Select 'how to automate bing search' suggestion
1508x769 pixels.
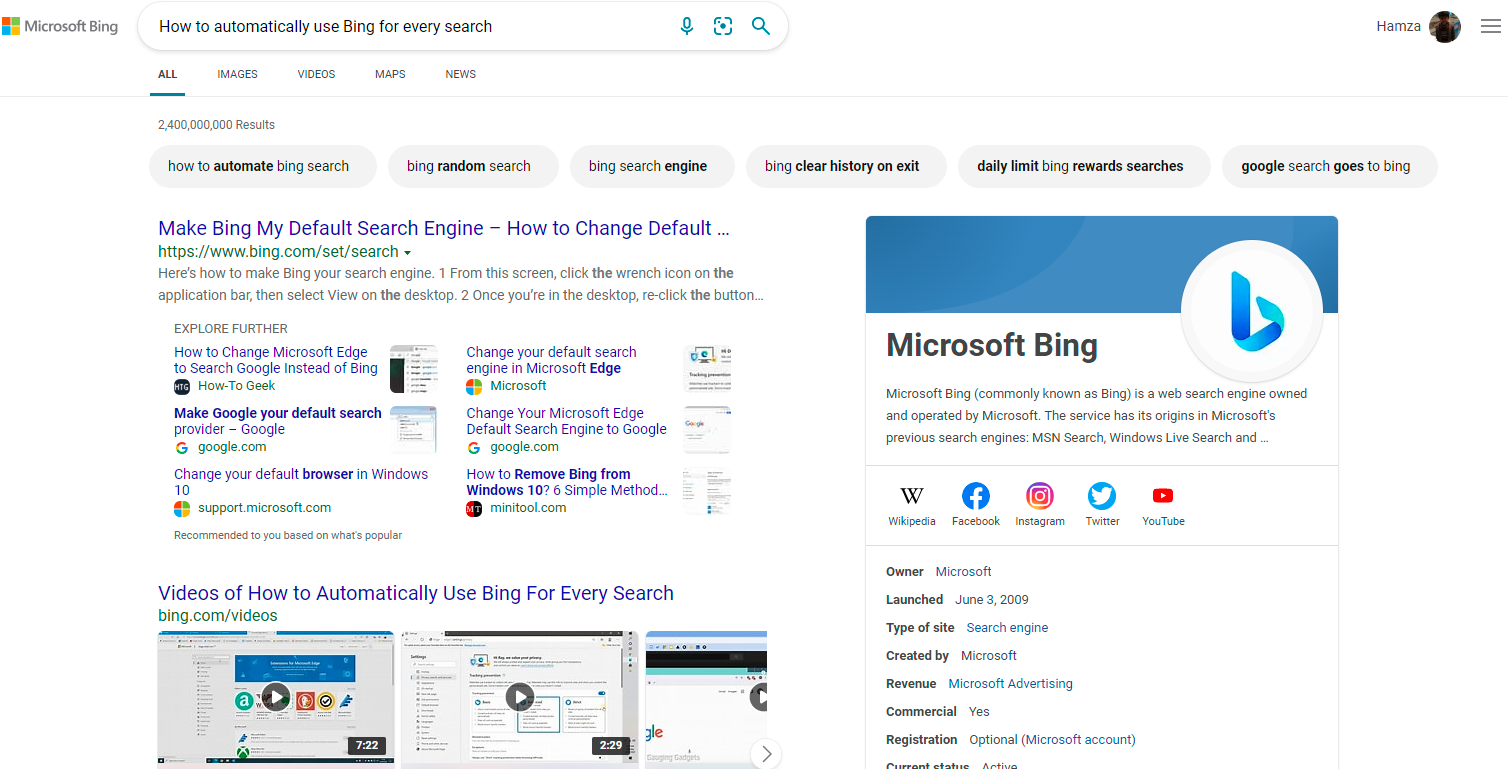click(263, 166)
